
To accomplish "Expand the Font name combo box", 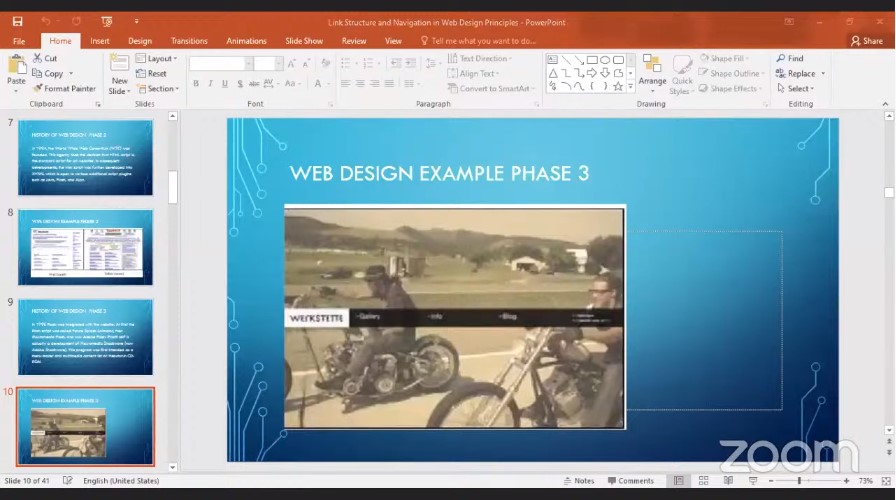I will point(249,63).
